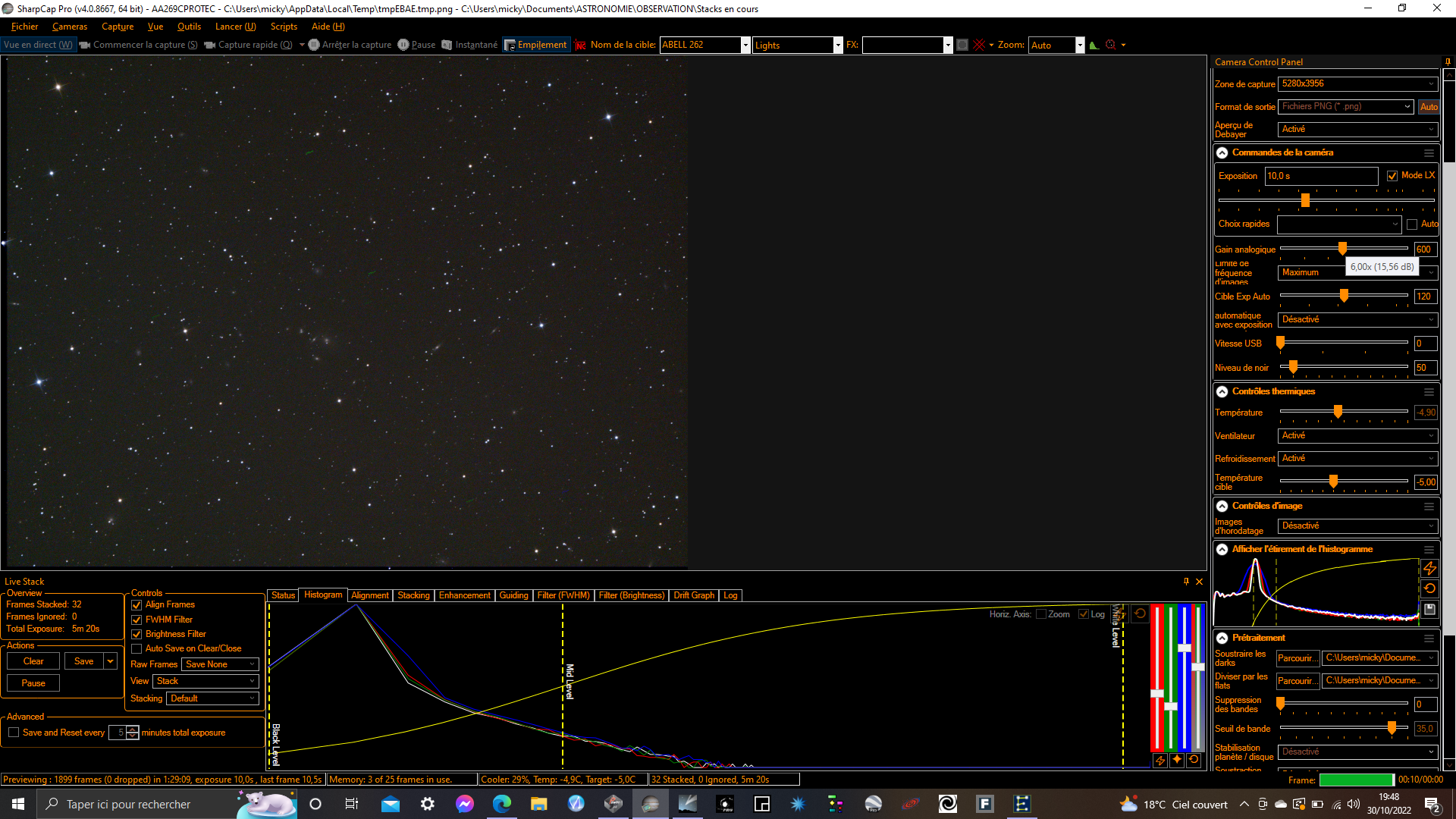This screenshot has width=1456, height=819.
Task: Click the Gain analogique slider handle
Action: [x=1342, y=249]
